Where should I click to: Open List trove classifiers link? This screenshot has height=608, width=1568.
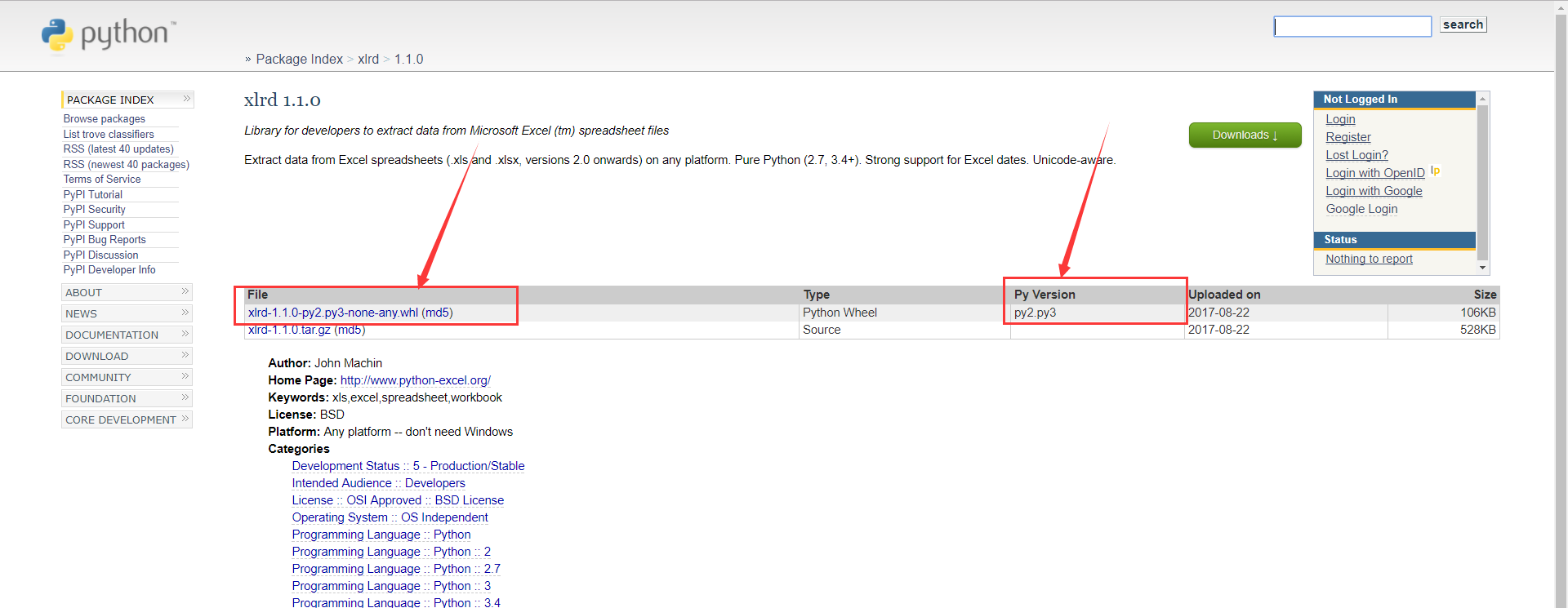click(x=109, y=134)
